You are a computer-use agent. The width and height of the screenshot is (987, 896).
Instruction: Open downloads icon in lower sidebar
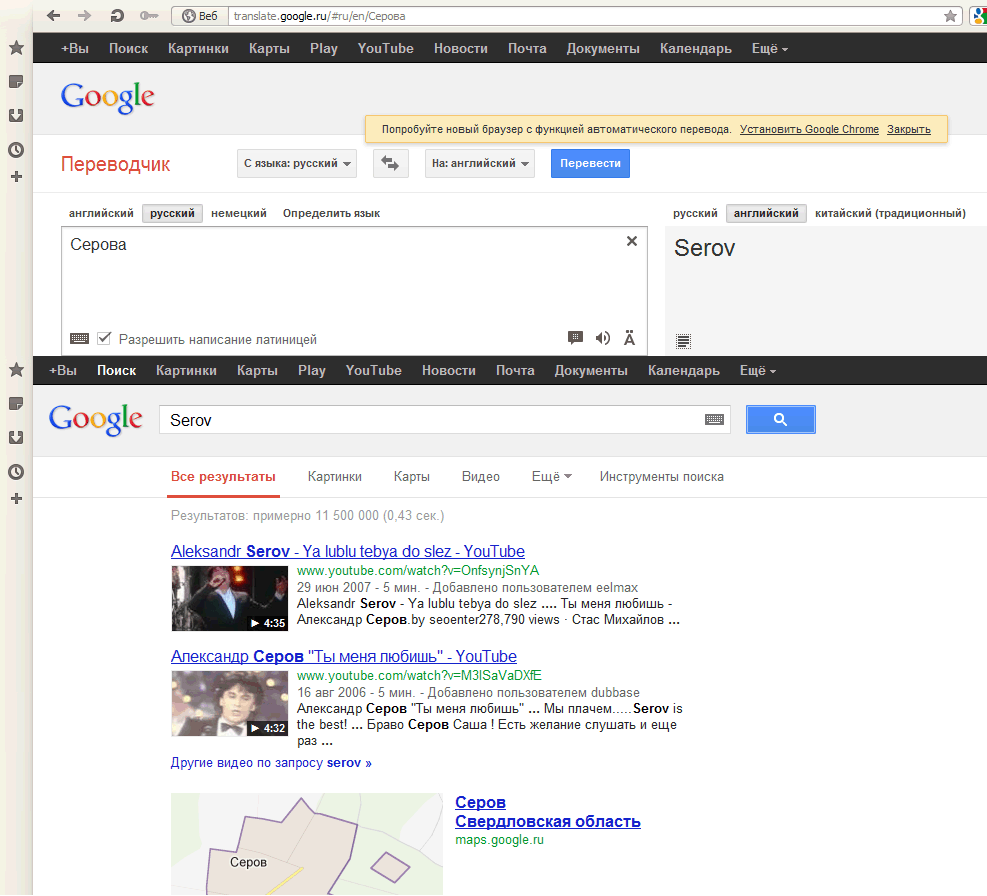[16, 437]
